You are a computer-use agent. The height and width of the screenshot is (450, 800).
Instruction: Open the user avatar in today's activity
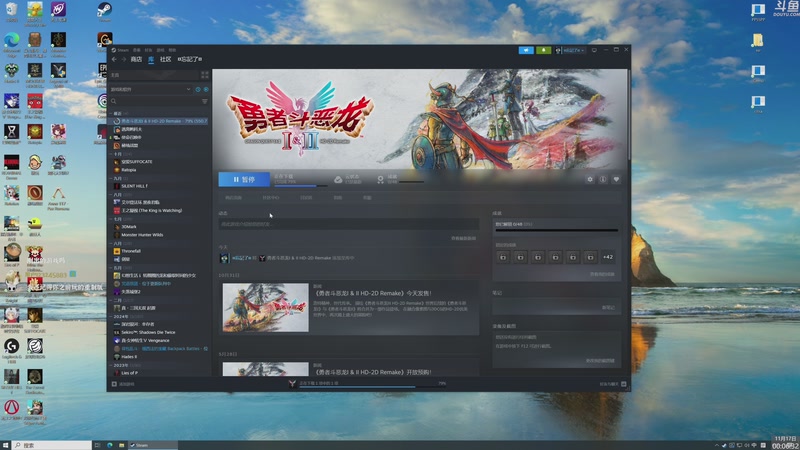(224, 258)
